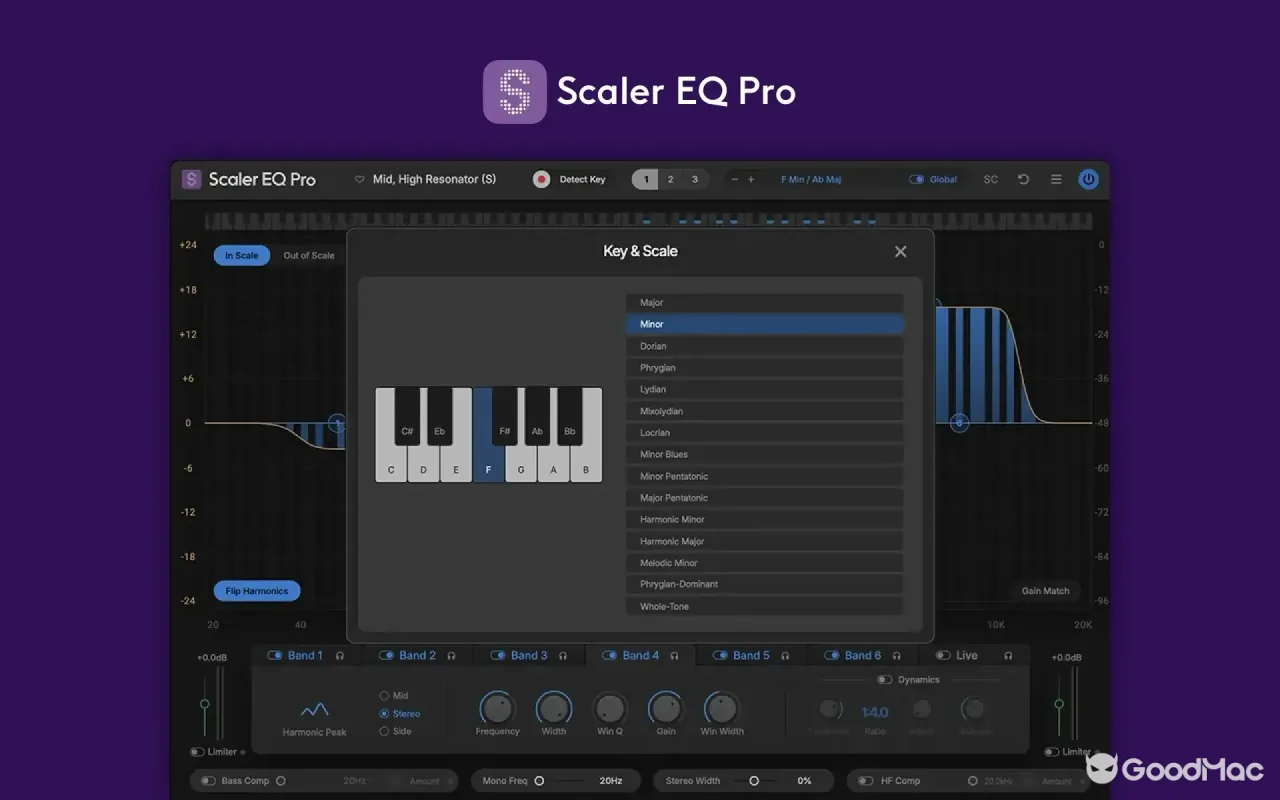Switch to slot 2 tab
The height and width of the screenshot is (800, 1280).
670,180
